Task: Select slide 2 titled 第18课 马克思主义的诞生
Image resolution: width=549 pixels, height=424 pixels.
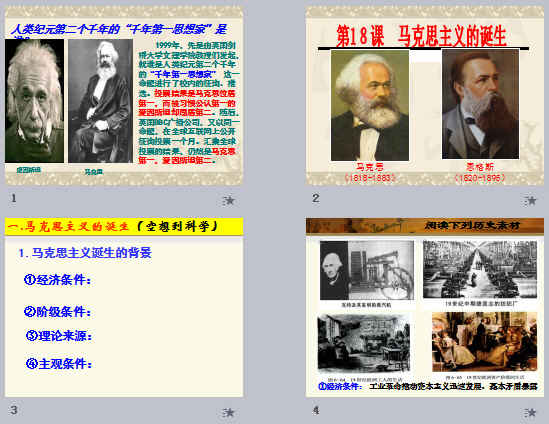Action: coord(425,95)
